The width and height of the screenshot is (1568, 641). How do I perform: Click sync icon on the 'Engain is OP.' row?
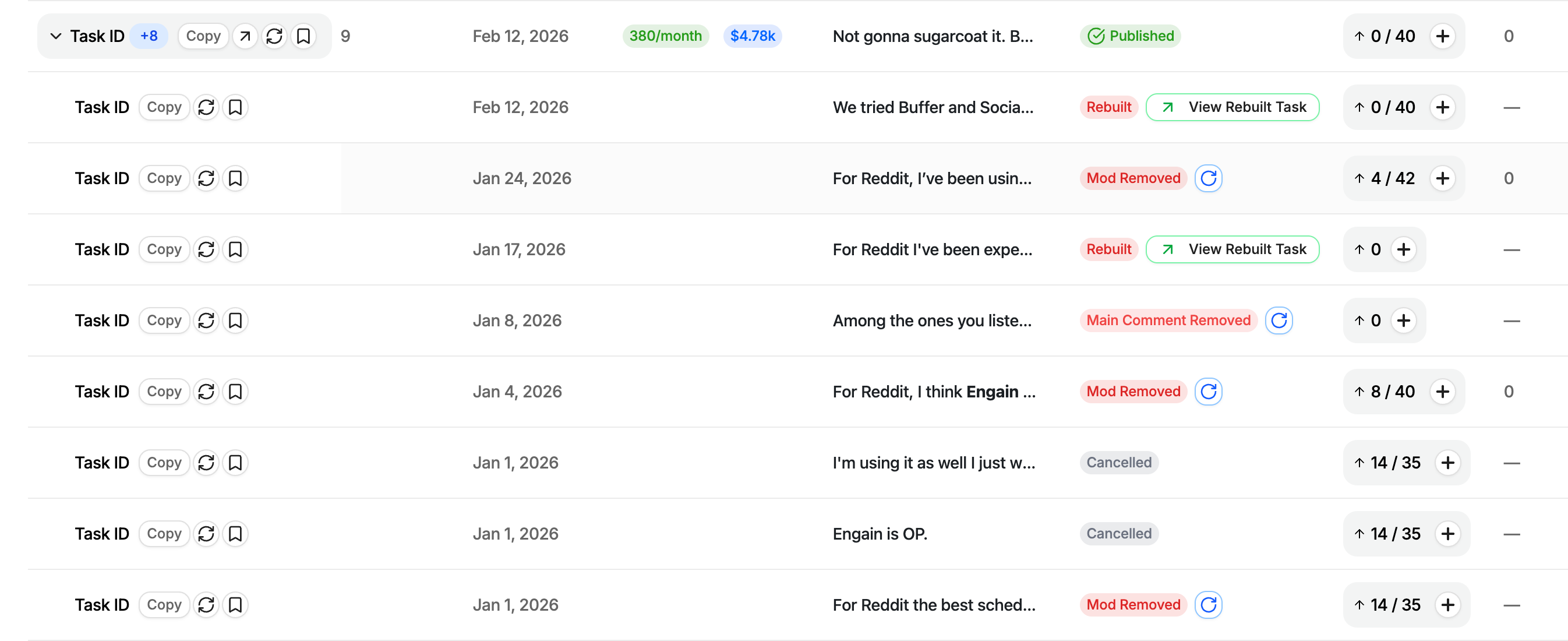tap(206, 533)
